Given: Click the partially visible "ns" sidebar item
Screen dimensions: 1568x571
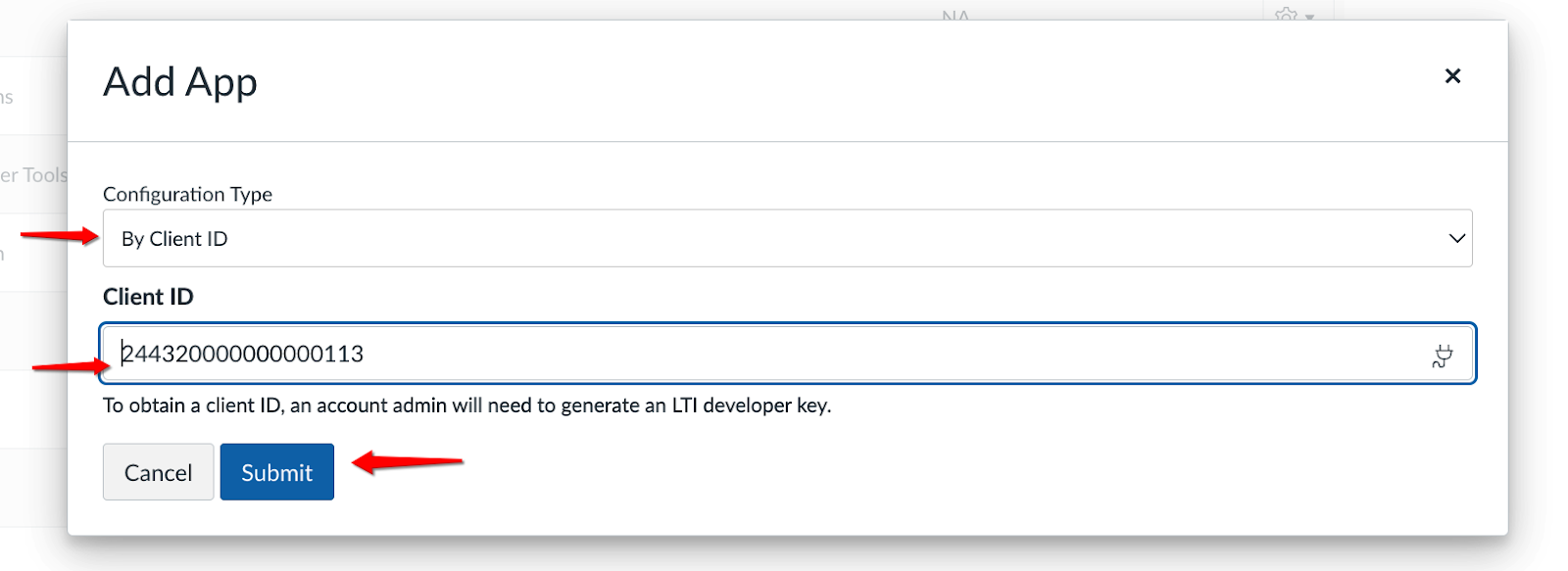Looking at the screenshot, I should coord(8,95).
